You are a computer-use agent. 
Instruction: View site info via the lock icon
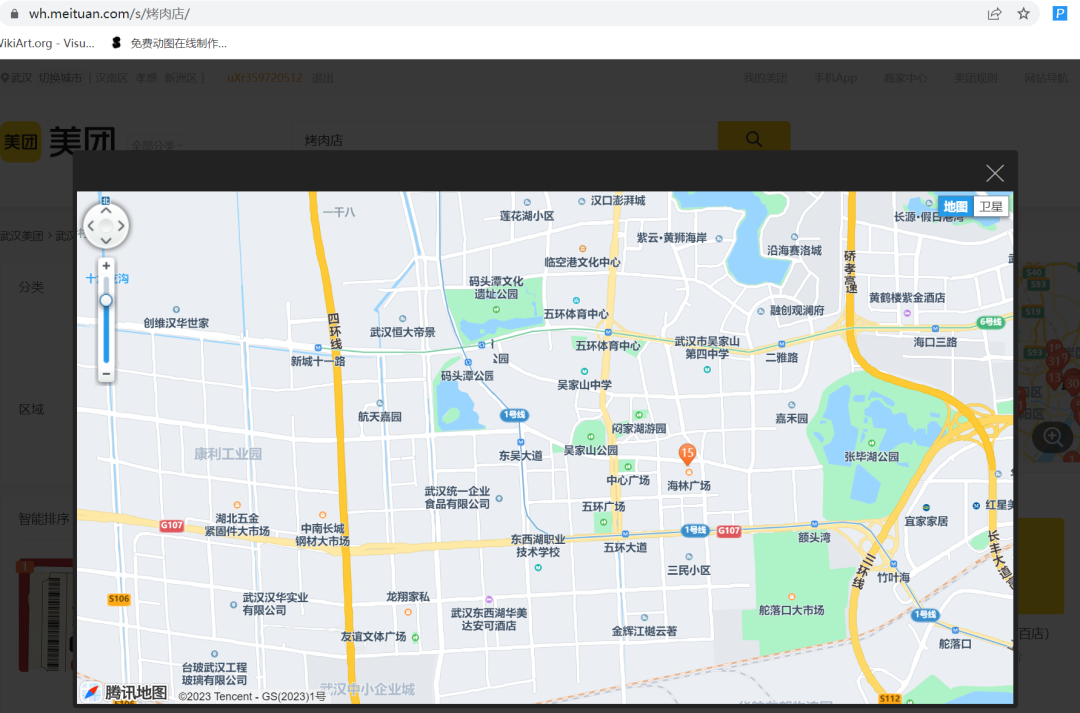click(14, 13)
